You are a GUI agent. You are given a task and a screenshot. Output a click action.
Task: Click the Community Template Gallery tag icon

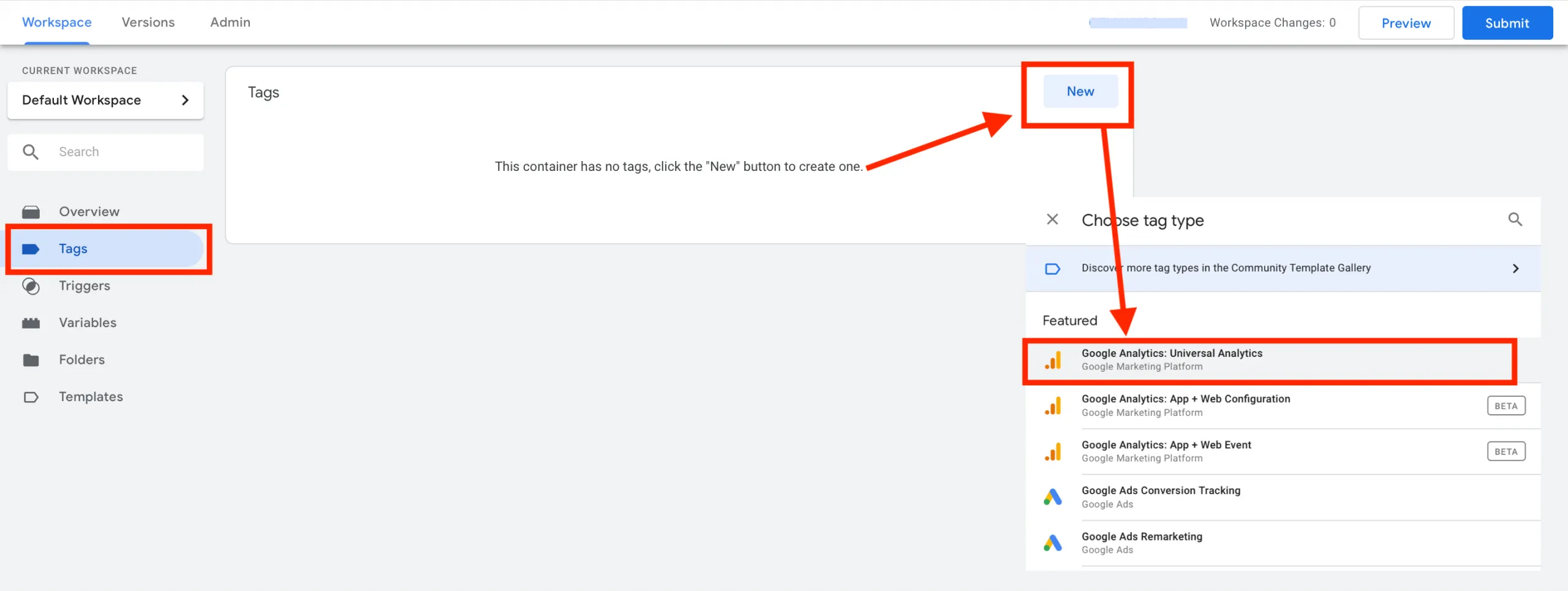tap(1052, 269)
